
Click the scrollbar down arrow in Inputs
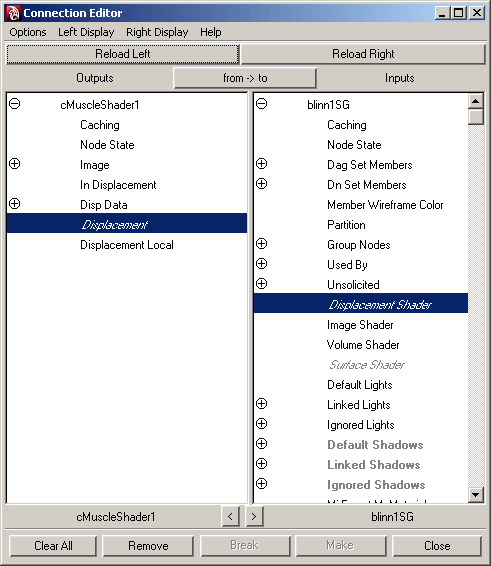[476, 495]
